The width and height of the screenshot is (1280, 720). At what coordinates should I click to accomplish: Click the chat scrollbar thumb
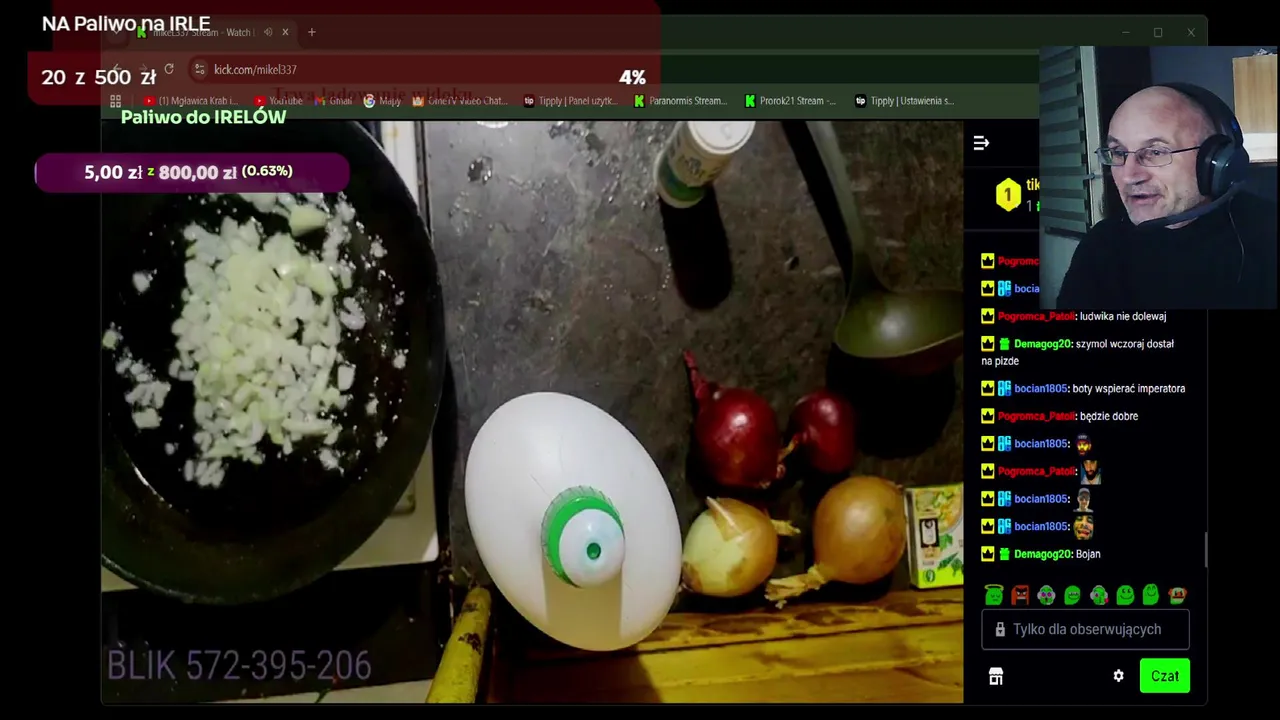[x=1205, y=549]
